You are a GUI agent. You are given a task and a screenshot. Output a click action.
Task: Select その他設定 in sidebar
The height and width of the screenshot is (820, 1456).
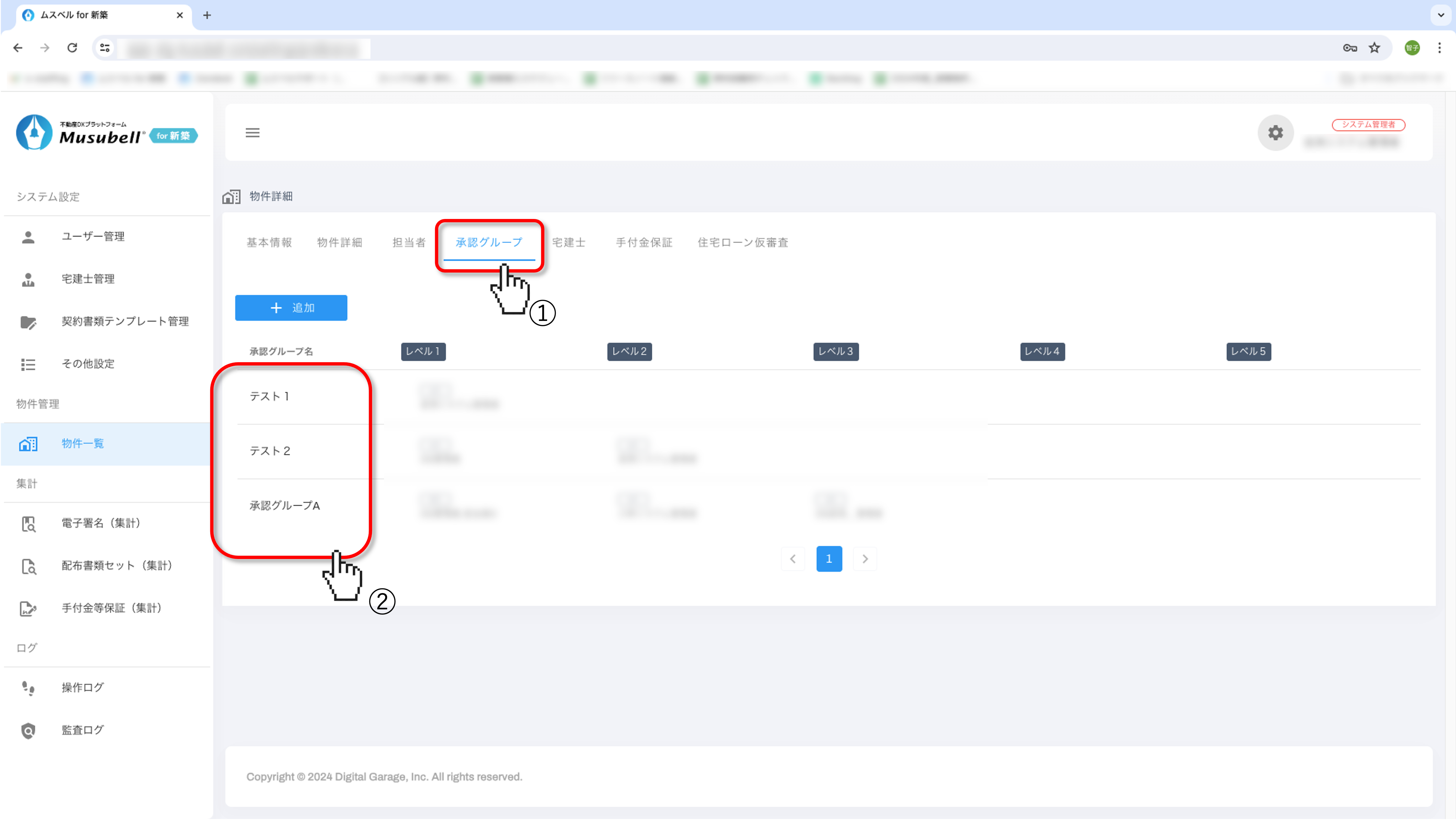(x=88, y=364)
